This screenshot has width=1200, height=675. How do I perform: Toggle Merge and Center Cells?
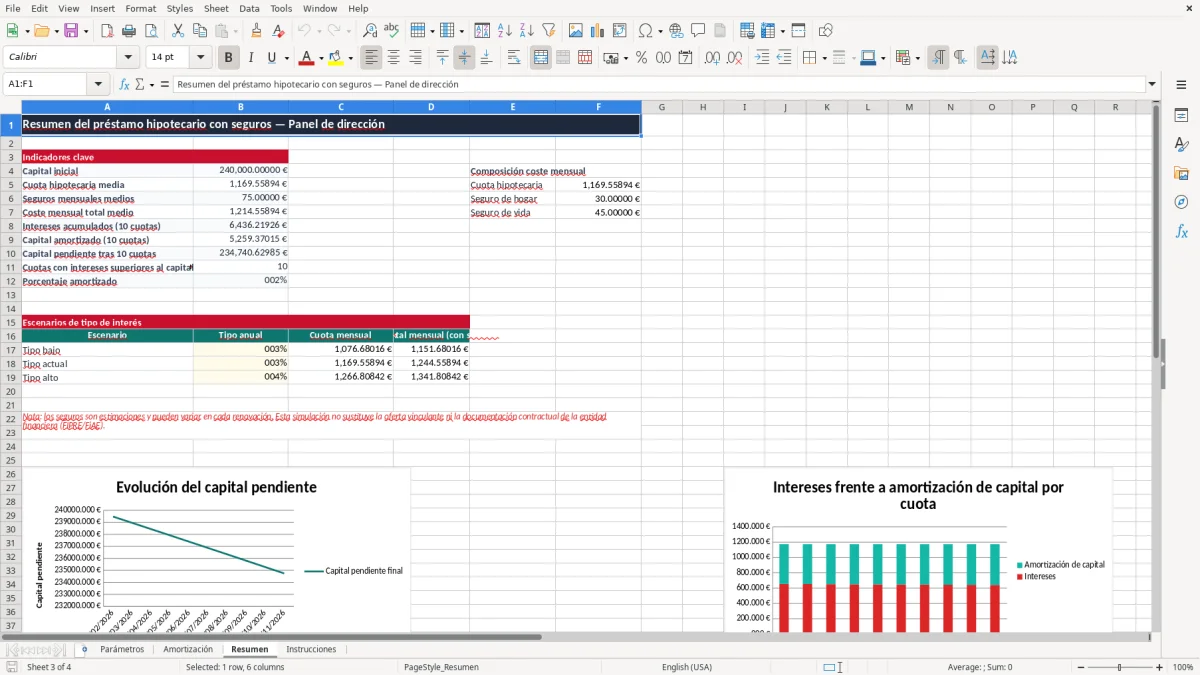tap(540, 58)
